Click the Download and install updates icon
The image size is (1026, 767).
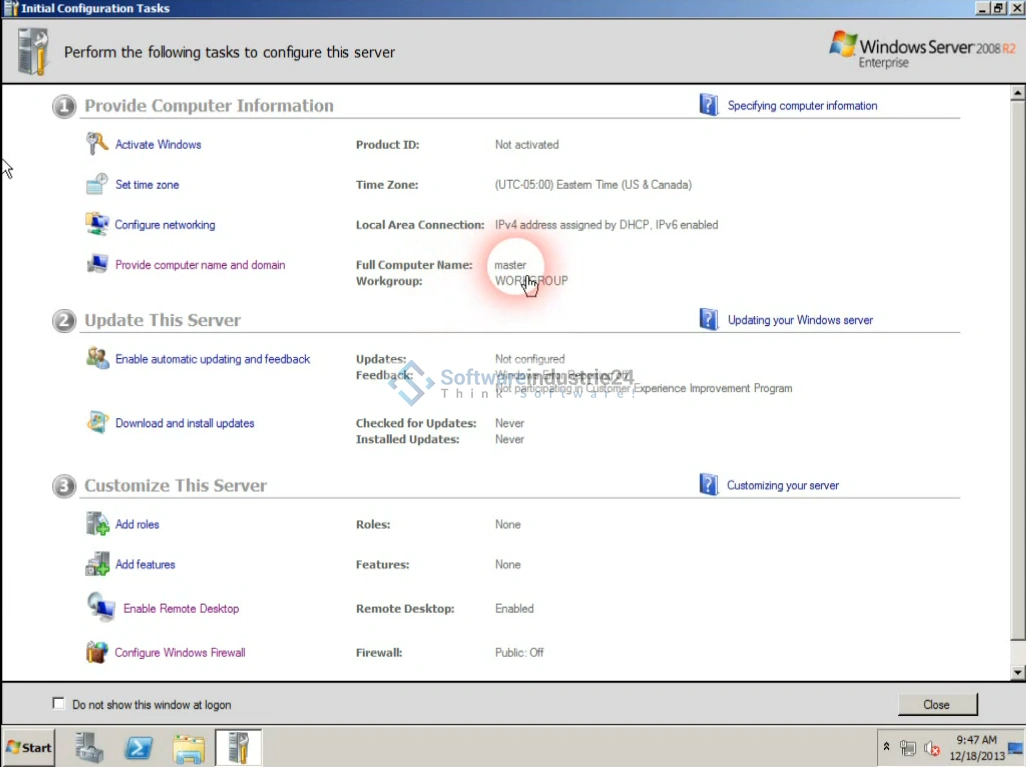coord(96,423)
